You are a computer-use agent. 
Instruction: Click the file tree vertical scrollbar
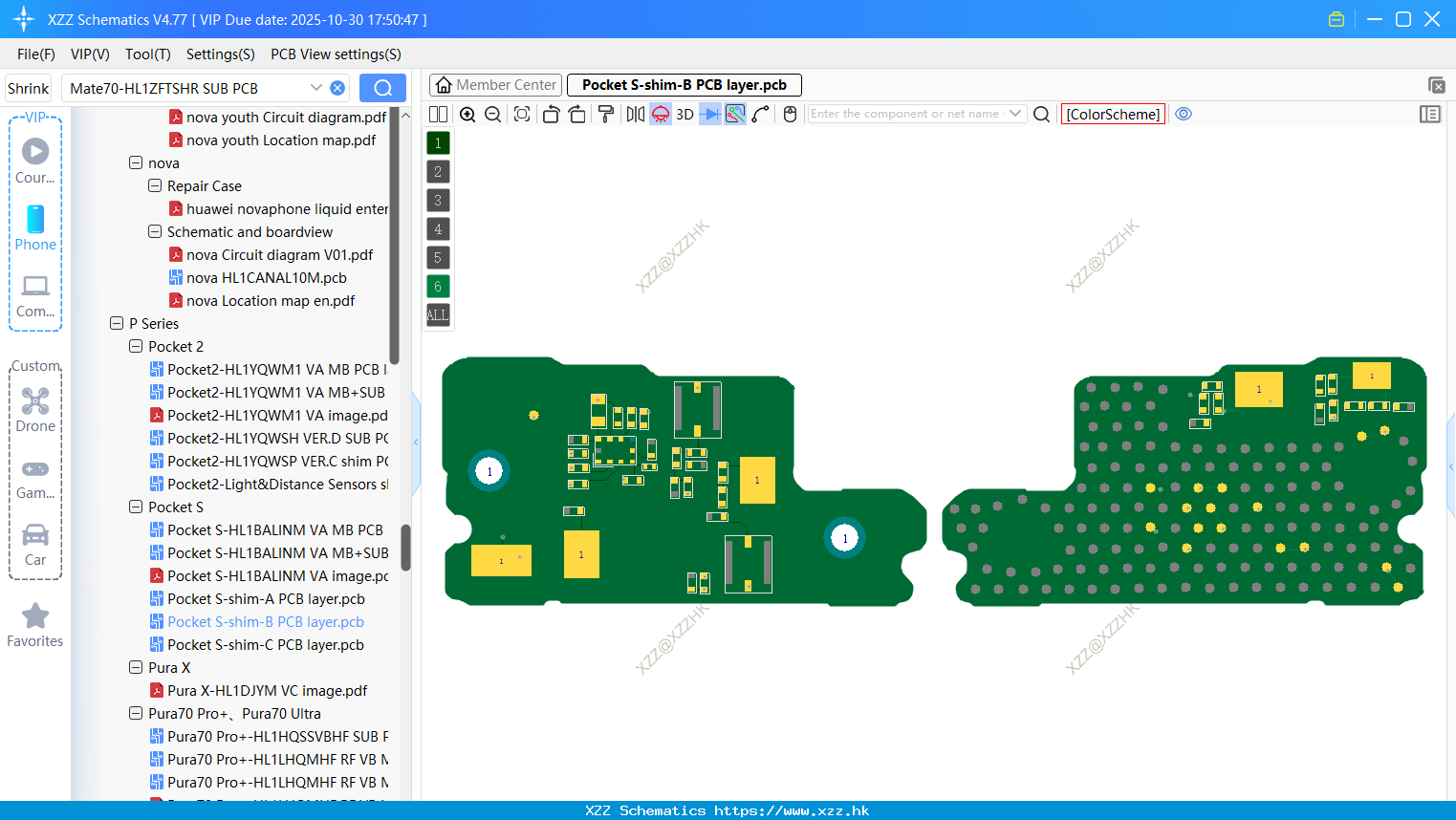[405, 548]
